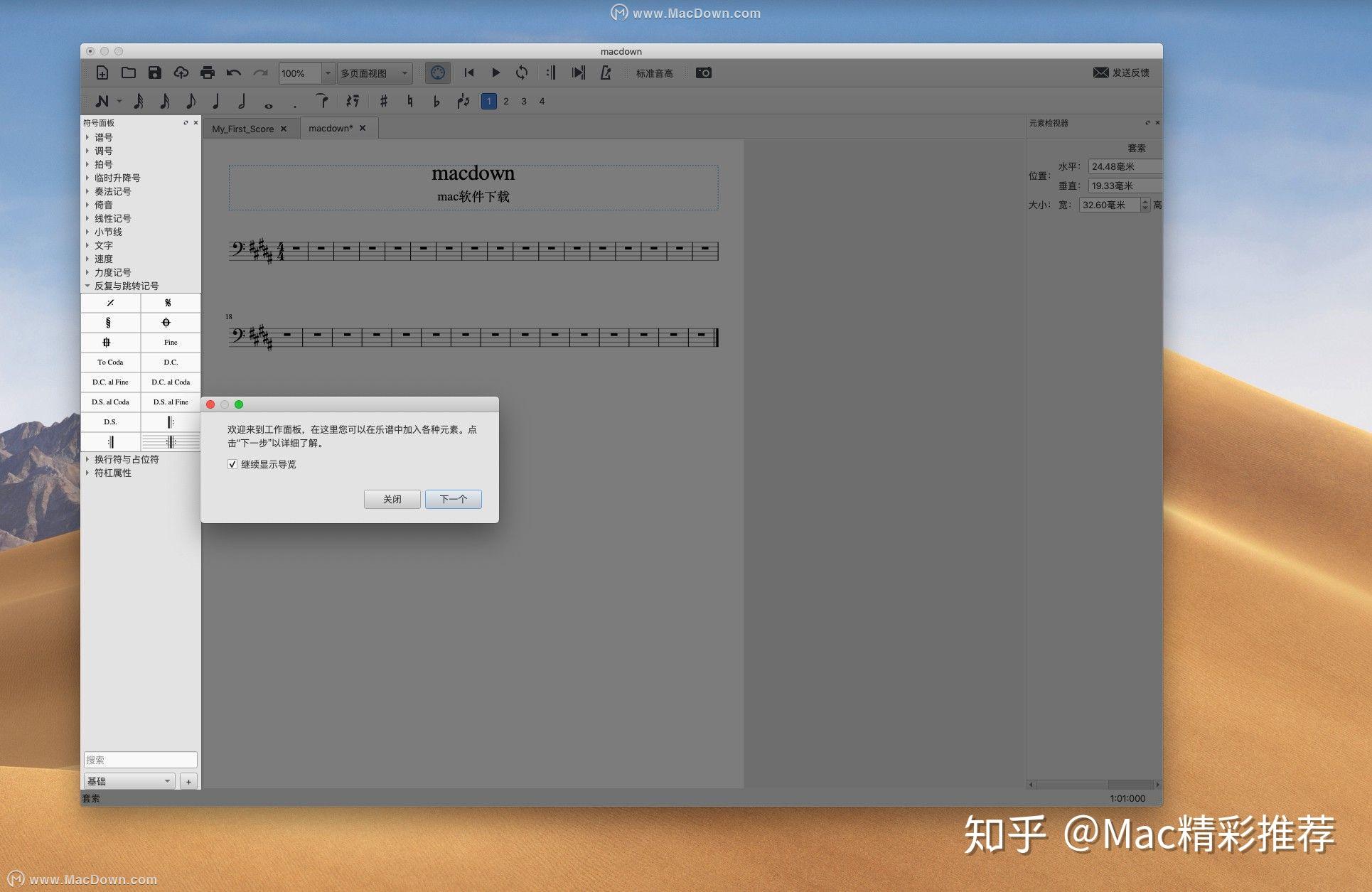Redo the last undone action
This screenshot has width=1372, height=892.
(260, 72)
